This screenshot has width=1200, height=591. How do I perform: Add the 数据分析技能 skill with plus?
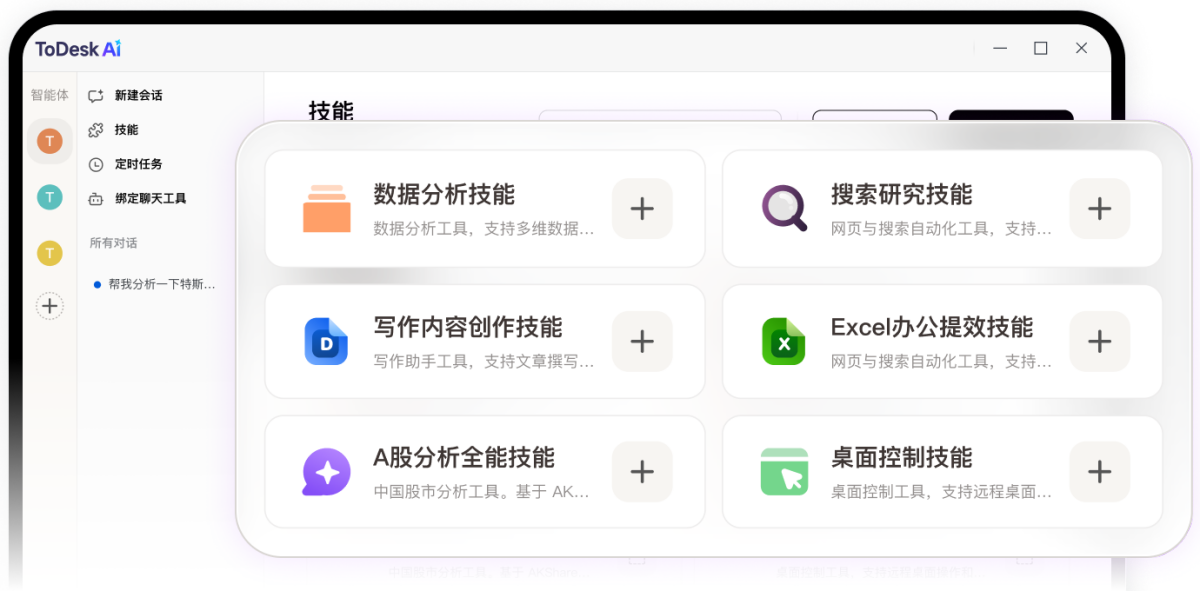642,209
